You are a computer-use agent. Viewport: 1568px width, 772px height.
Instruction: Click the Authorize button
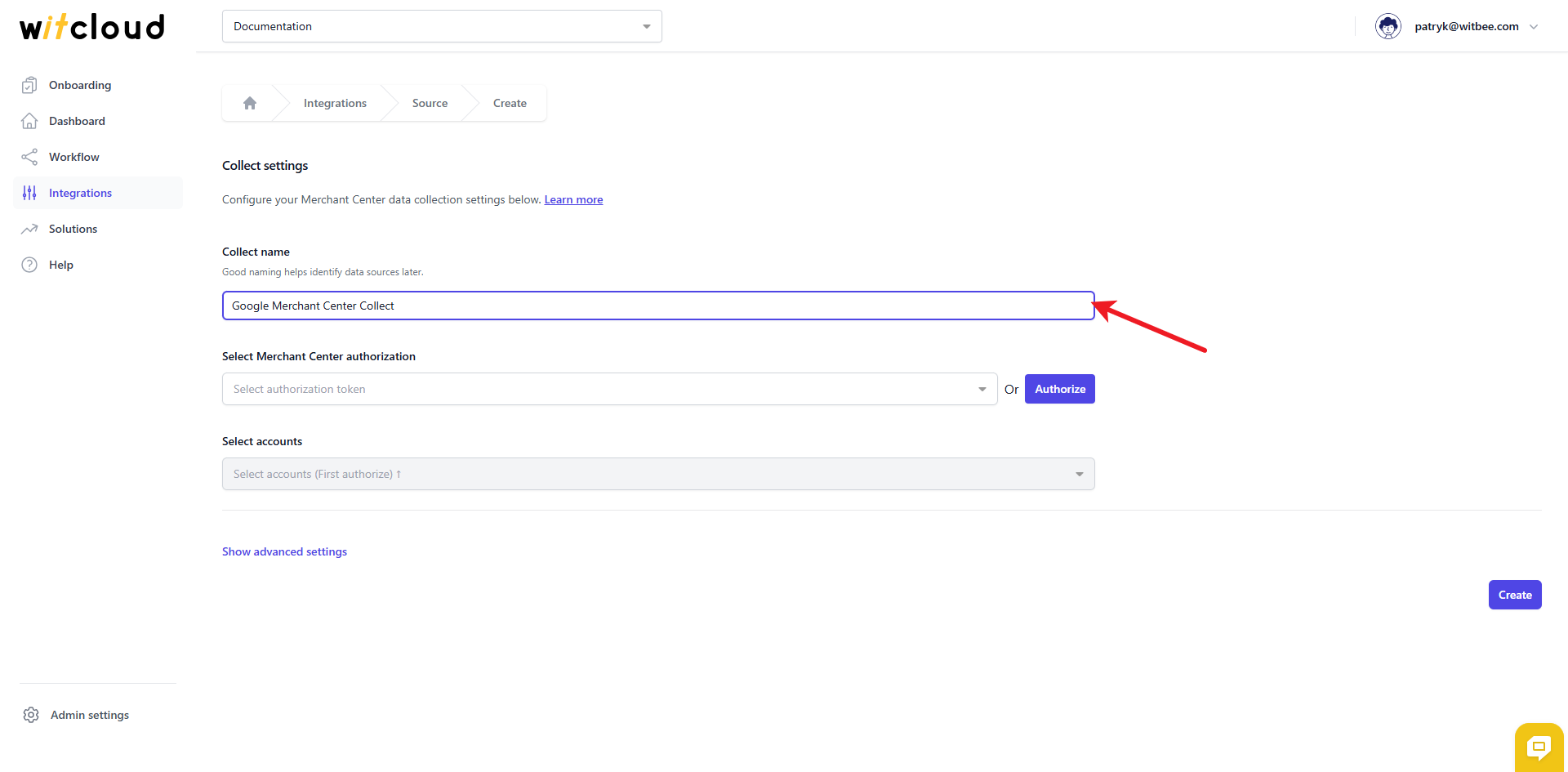(1060, 389)
